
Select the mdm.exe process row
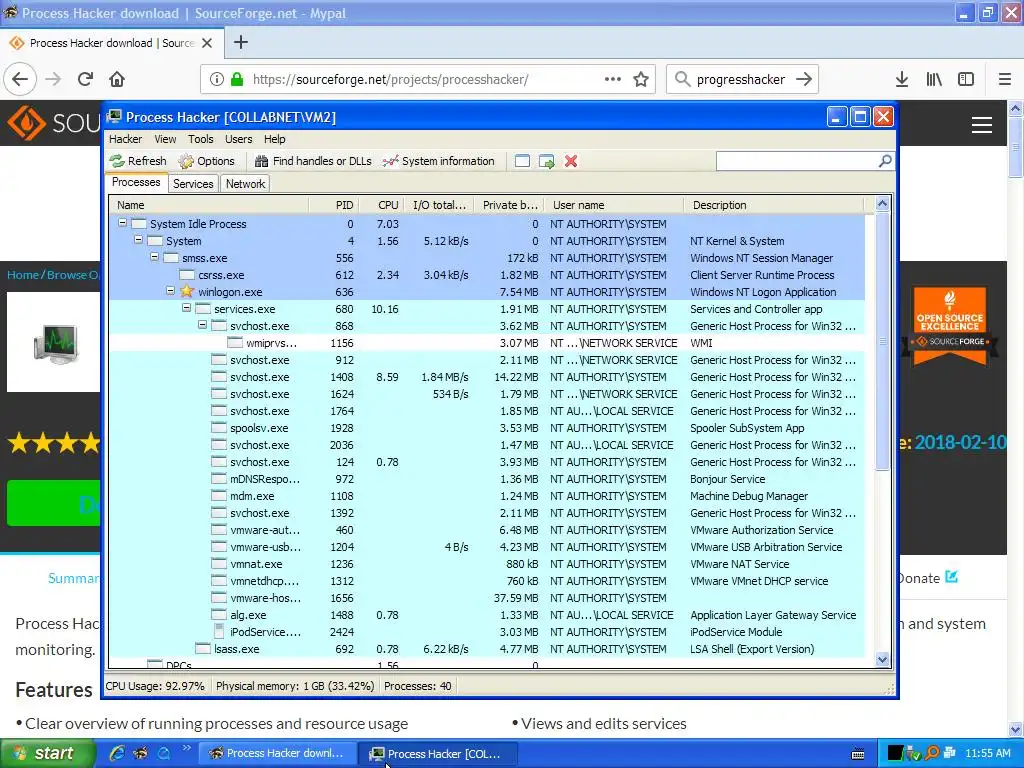[x=487, y=496]
